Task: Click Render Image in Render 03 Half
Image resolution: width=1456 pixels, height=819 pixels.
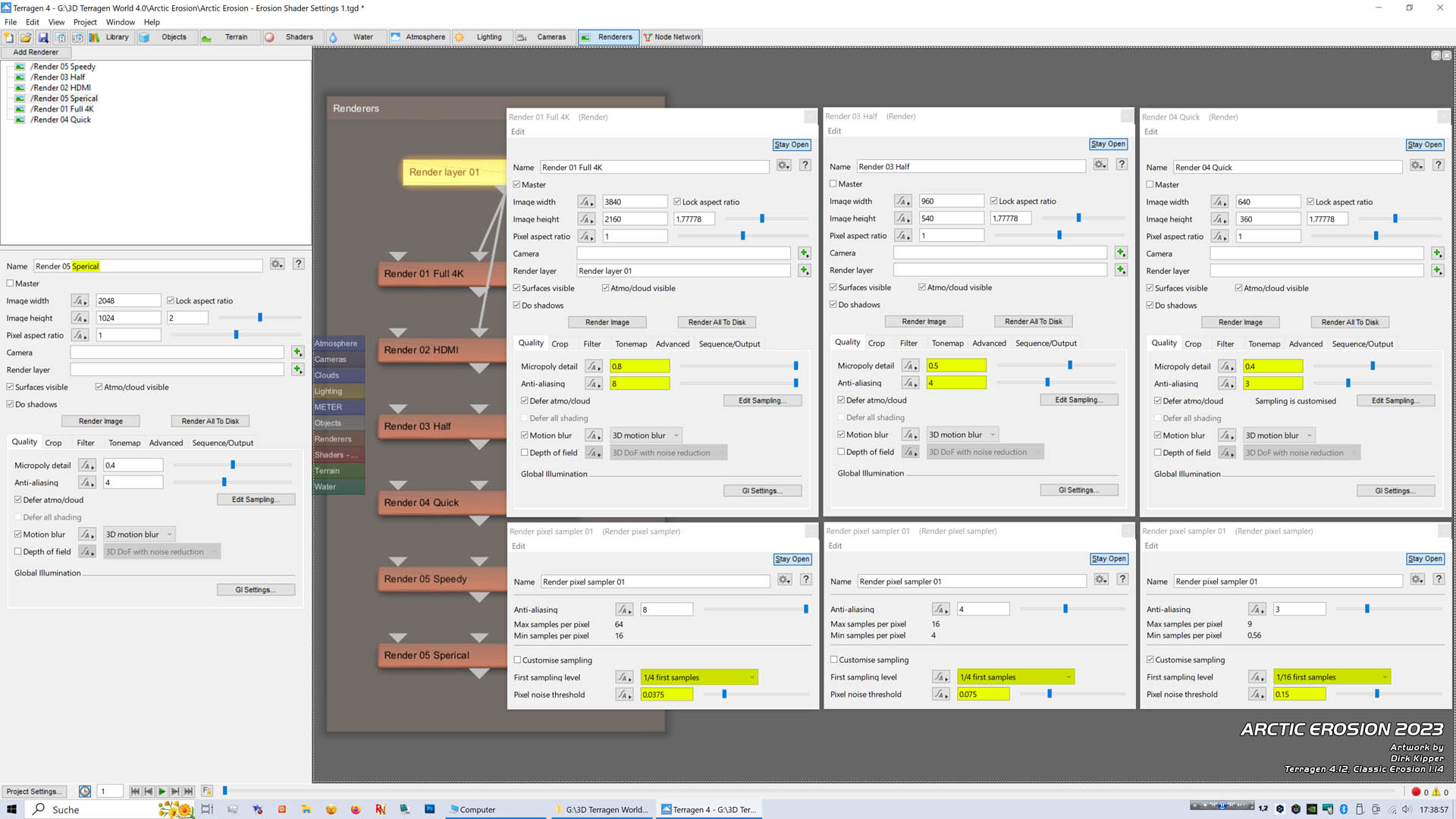Action: [x=923, y=321]
